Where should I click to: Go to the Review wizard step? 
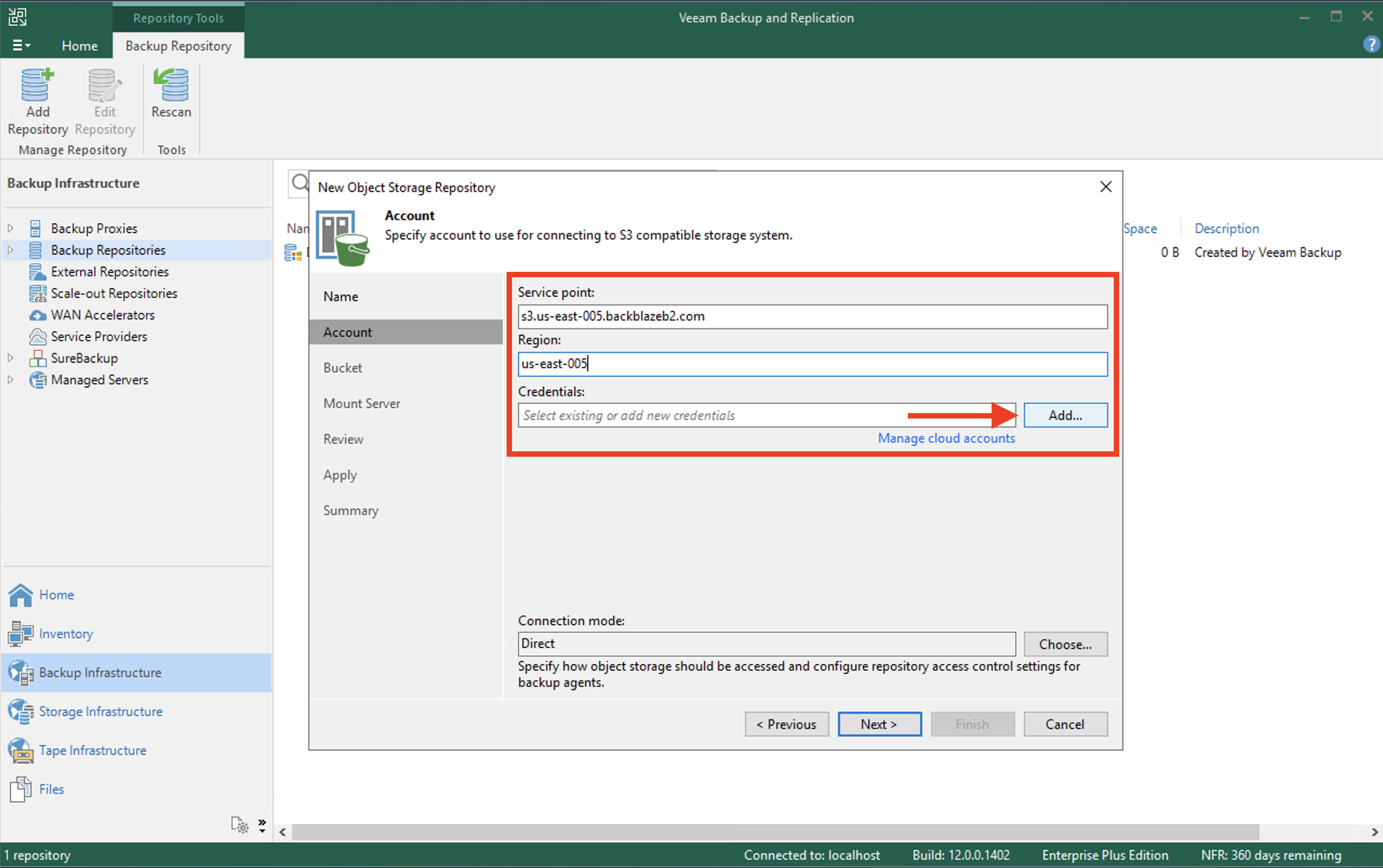pyautogui.click(x=343, y=439)
